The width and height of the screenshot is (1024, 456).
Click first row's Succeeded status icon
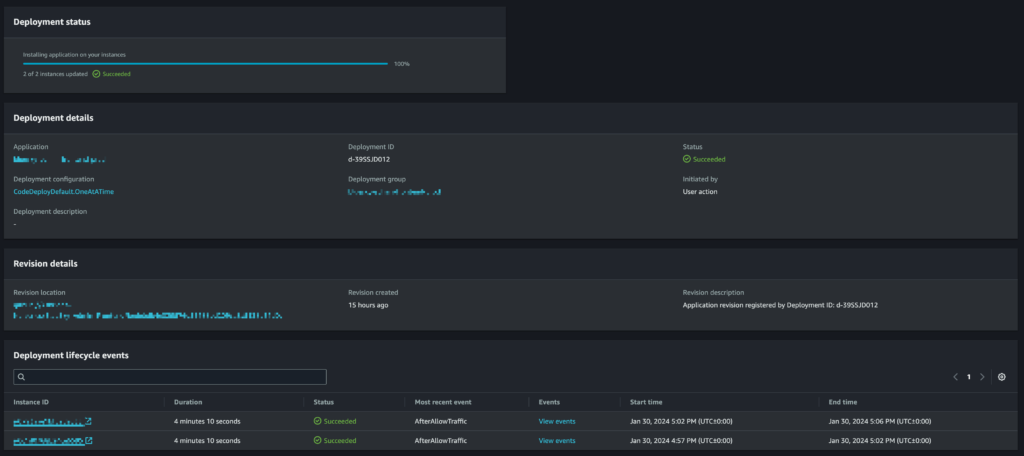(317, 421)
